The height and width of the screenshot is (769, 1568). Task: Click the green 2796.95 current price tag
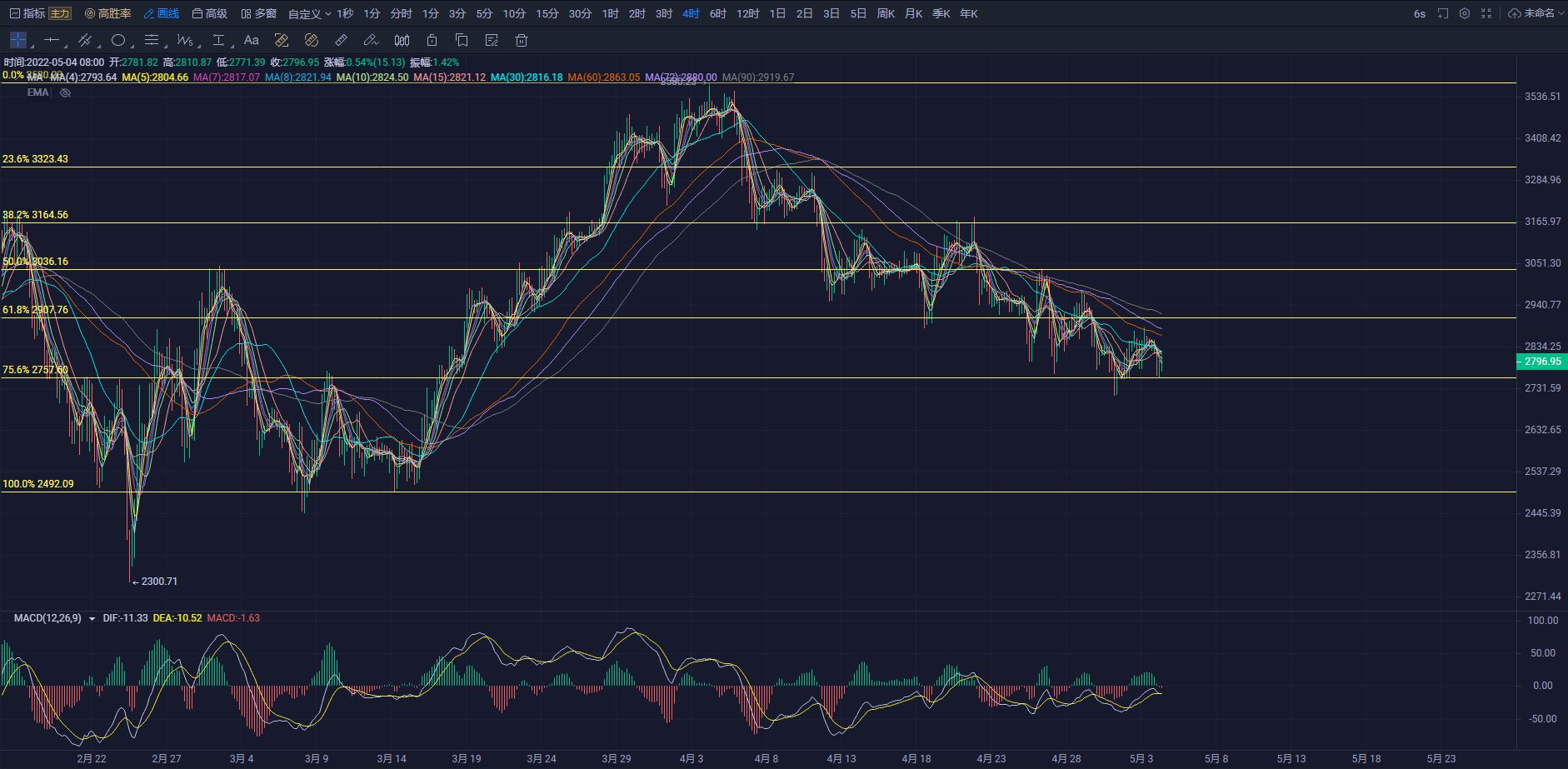click(1542, 362)
